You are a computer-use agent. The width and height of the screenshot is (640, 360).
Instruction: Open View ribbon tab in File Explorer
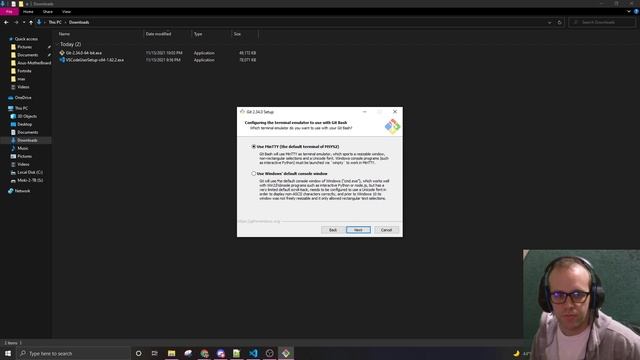tap(67, 11)
